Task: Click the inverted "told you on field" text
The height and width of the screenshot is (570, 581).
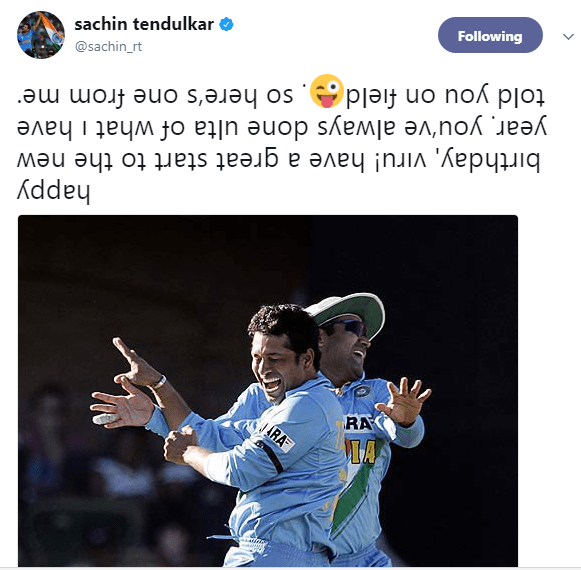Action: coord(446,96)
